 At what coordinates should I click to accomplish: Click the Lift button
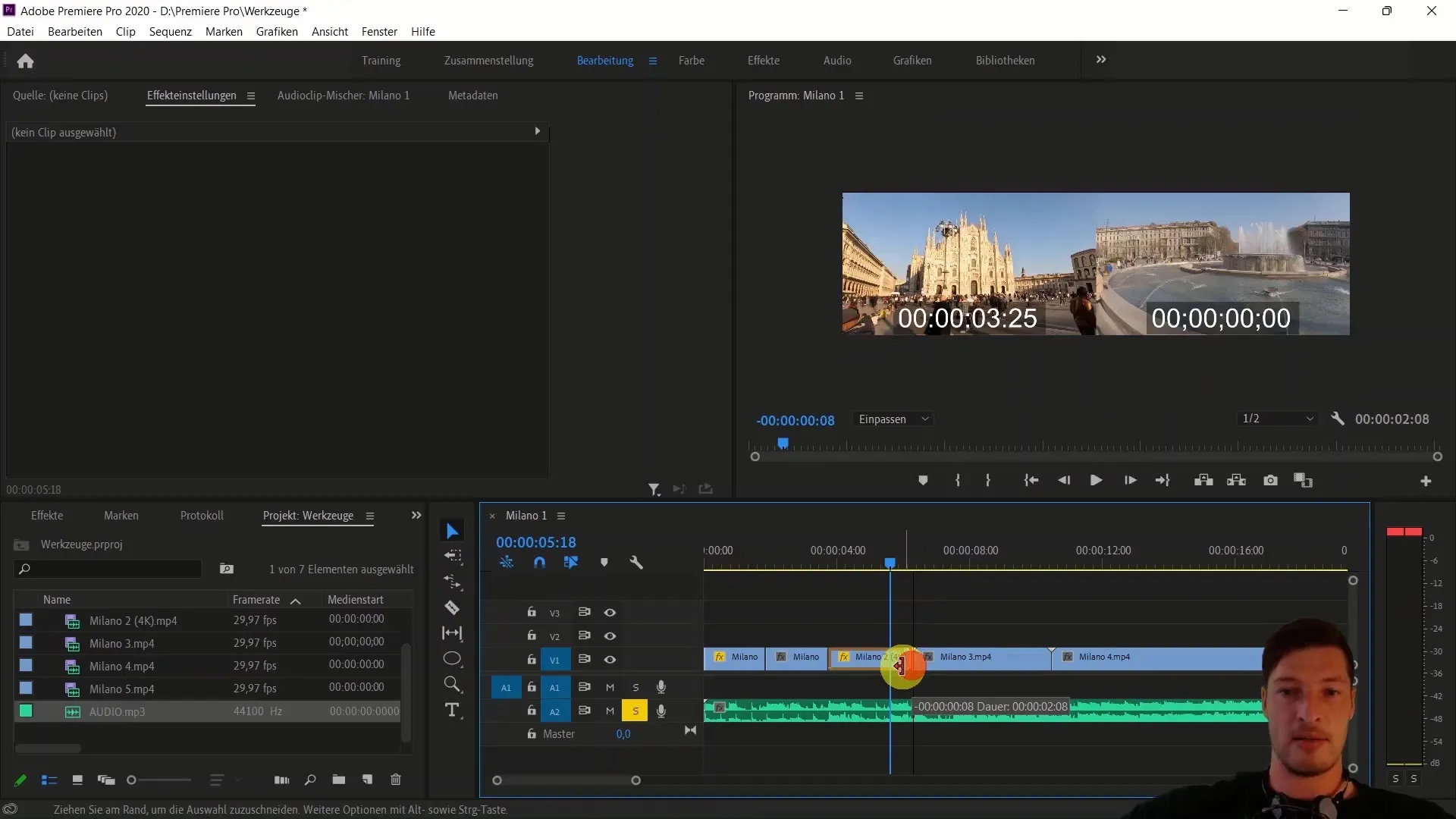click(x=1203, y=481)
